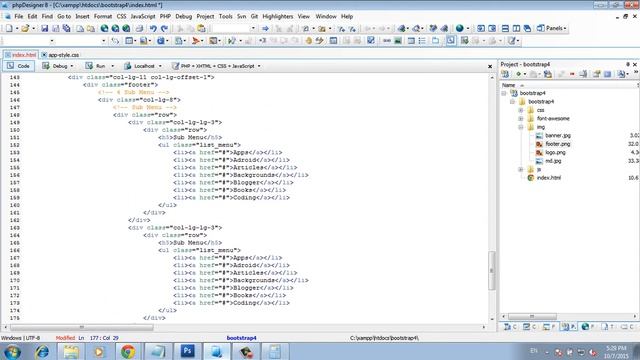Close the code editor with X button
This screenshot has width=640, height=360.
(x=490, y=66)
